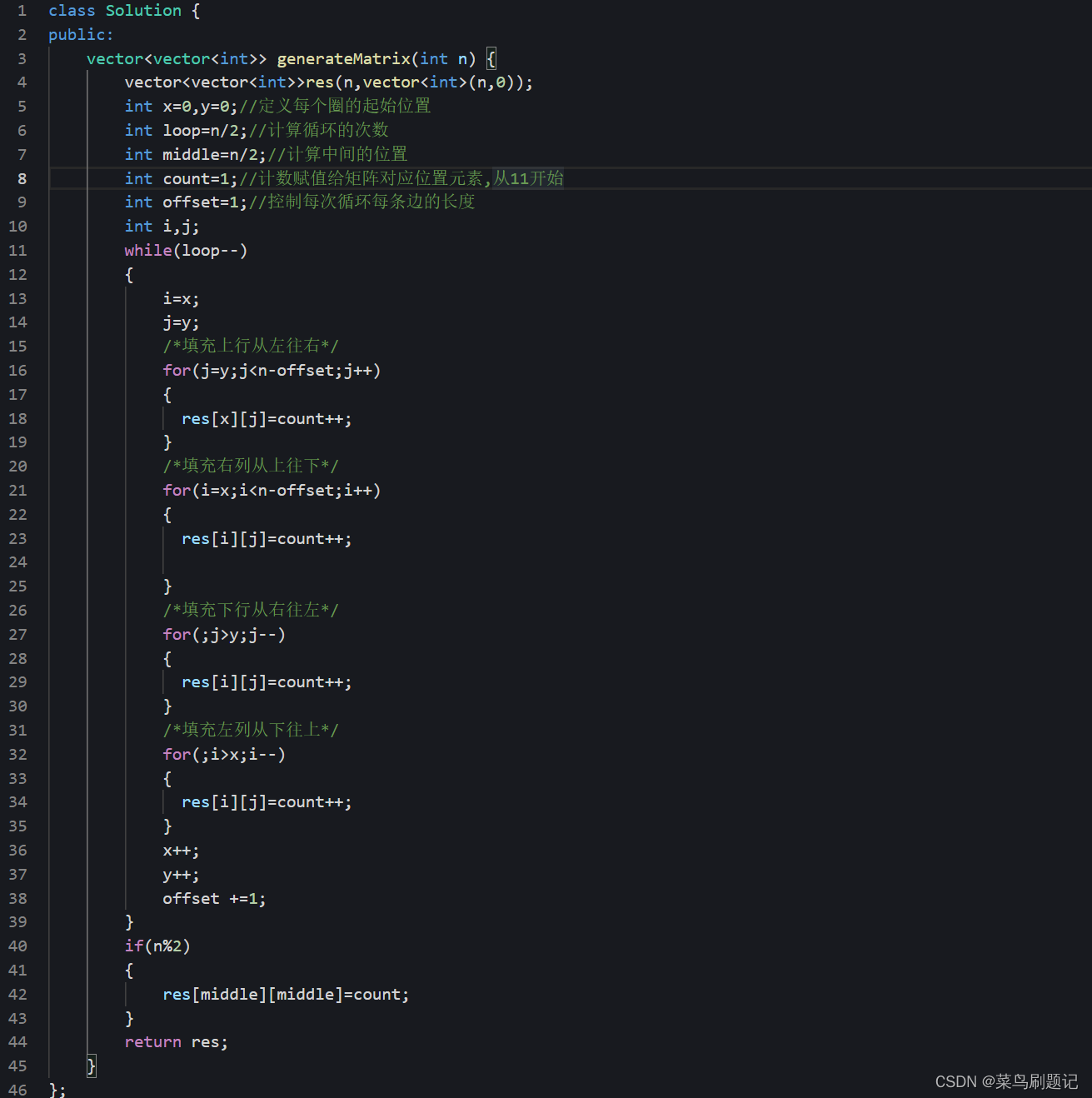The width and height of the screenshot is (1092, 1098).
Task: Click "res[i][j]=count++;" on line 29
Action: pos(267,682)
